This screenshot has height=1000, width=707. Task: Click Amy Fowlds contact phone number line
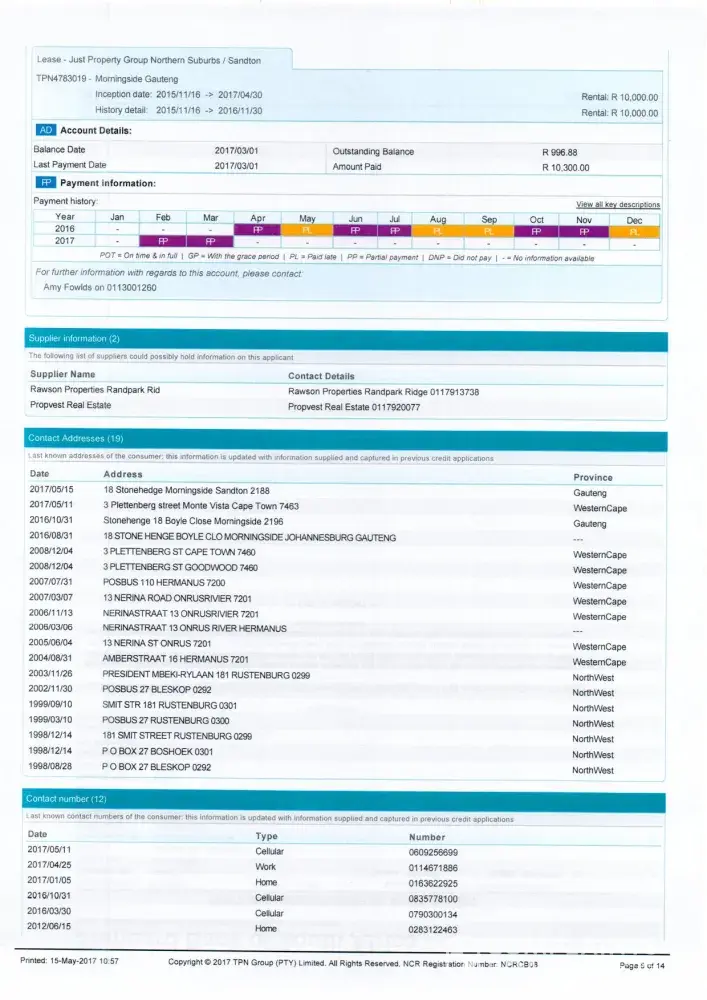pyautogui.click(x=93, y=288)
